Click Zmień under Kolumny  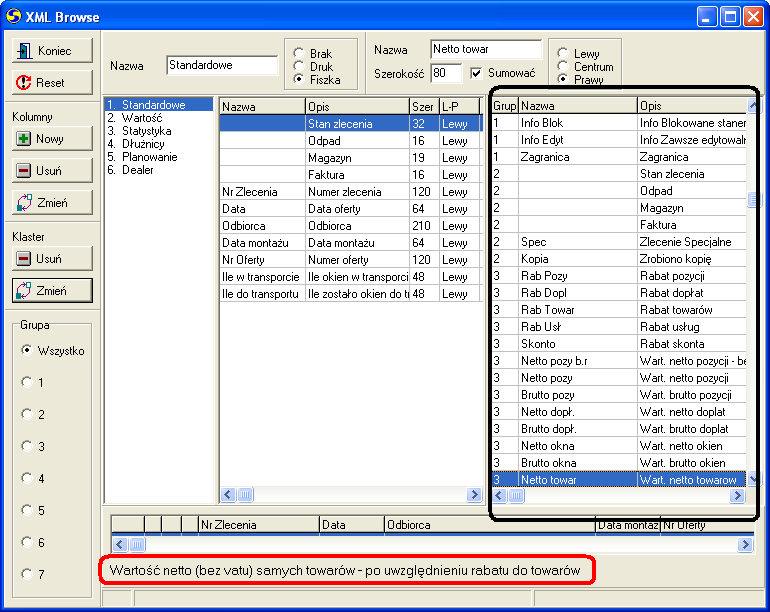[x=52, y=202]
